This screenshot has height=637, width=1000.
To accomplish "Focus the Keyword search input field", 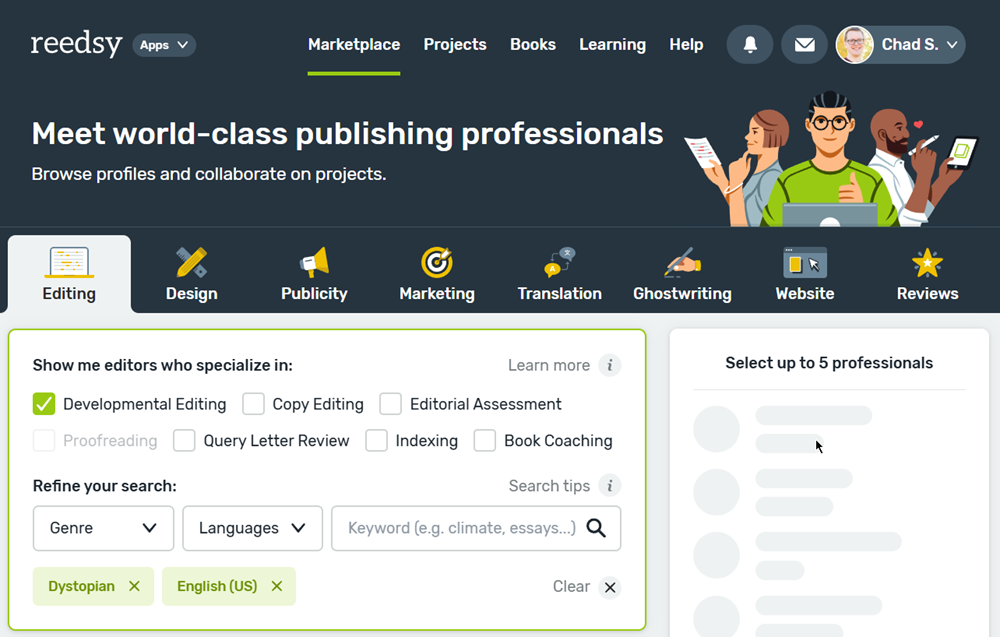I will pyautogui.click(x=461, y=528).
